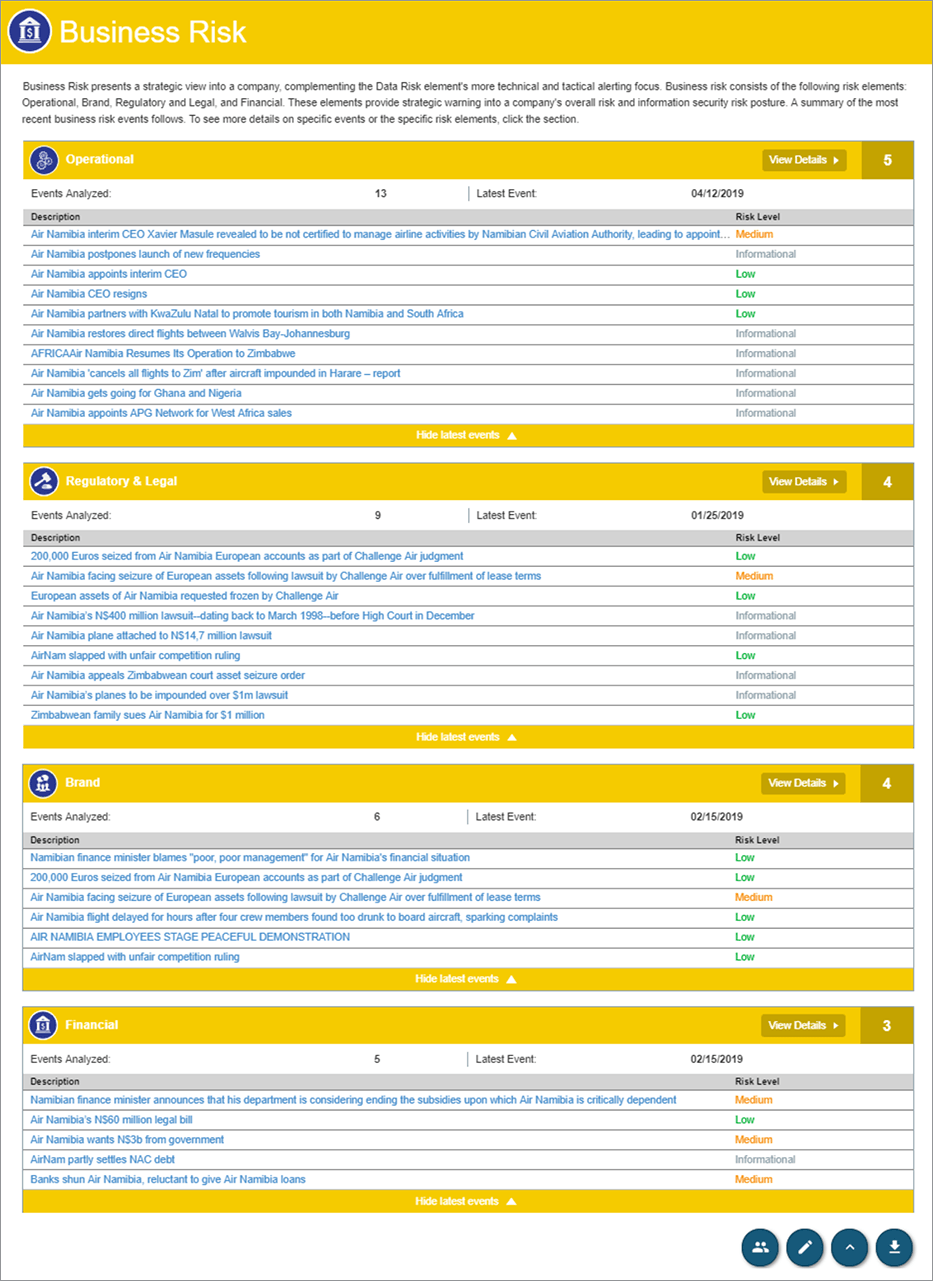This screenshot has width=933, height=1281.
Task: Hide latest events in Brand section
Action: [467, 979]
